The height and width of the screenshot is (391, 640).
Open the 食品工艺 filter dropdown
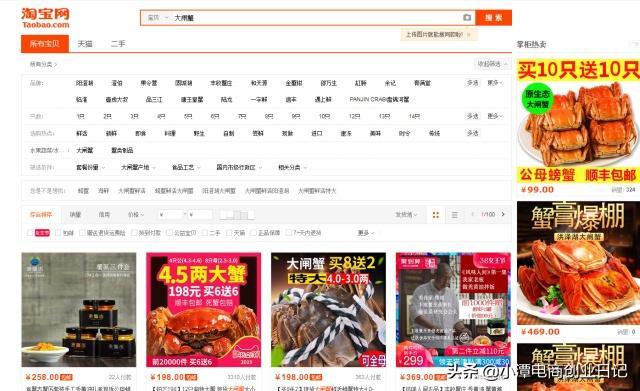[x=186, y=167]
